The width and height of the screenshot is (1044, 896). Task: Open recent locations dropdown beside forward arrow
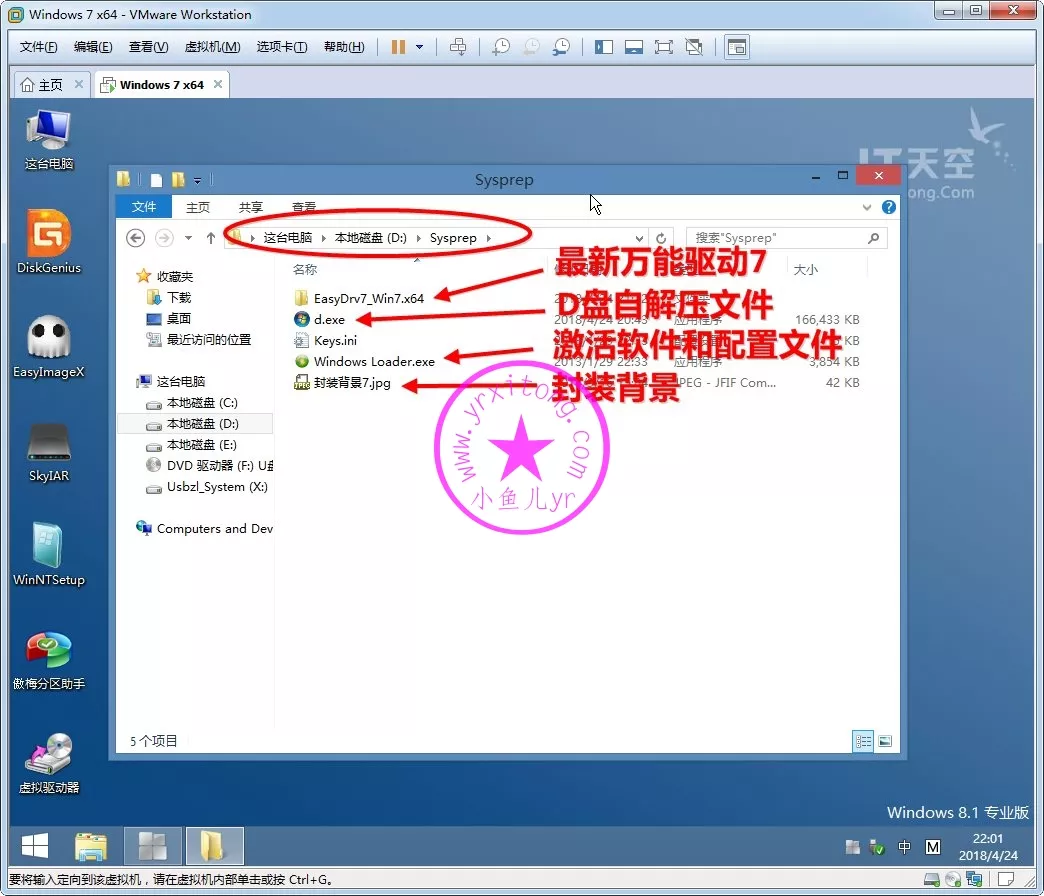point(188,238)
